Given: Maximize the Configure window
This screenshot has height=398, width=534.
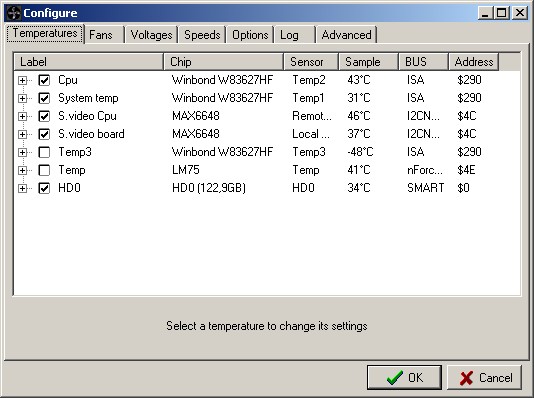Looking at the screenshot, I should [x=501, y=13].
